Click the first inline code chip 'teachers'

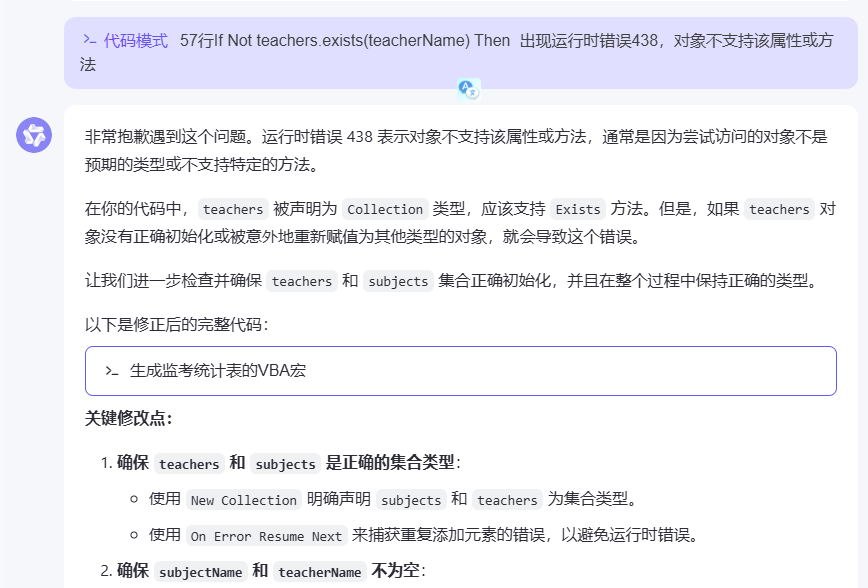pyautogui.click(x=233, y=209)
